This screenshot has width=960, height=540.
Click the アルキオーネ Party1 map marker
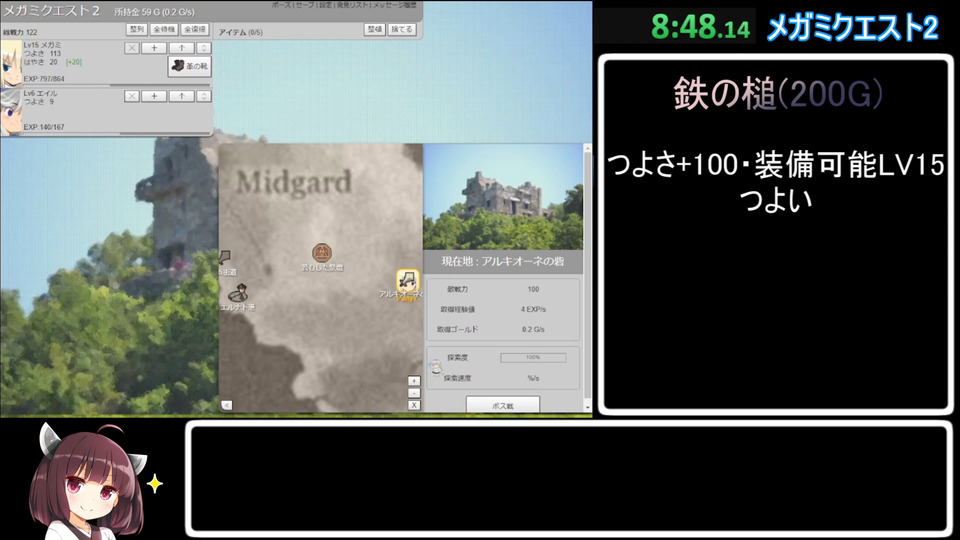pyautogui.click(x=407, y=282)
